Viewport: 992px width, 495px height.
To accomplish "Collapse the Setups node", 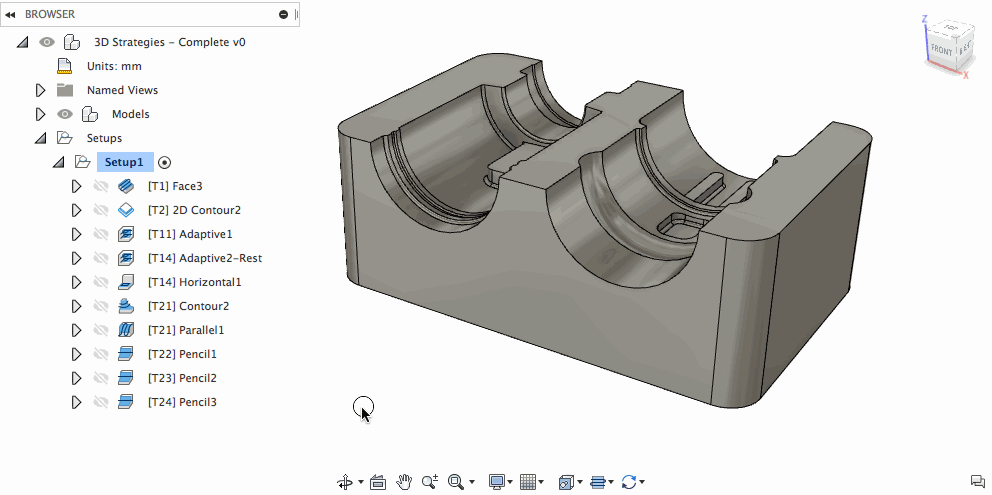I will [41, 138].
